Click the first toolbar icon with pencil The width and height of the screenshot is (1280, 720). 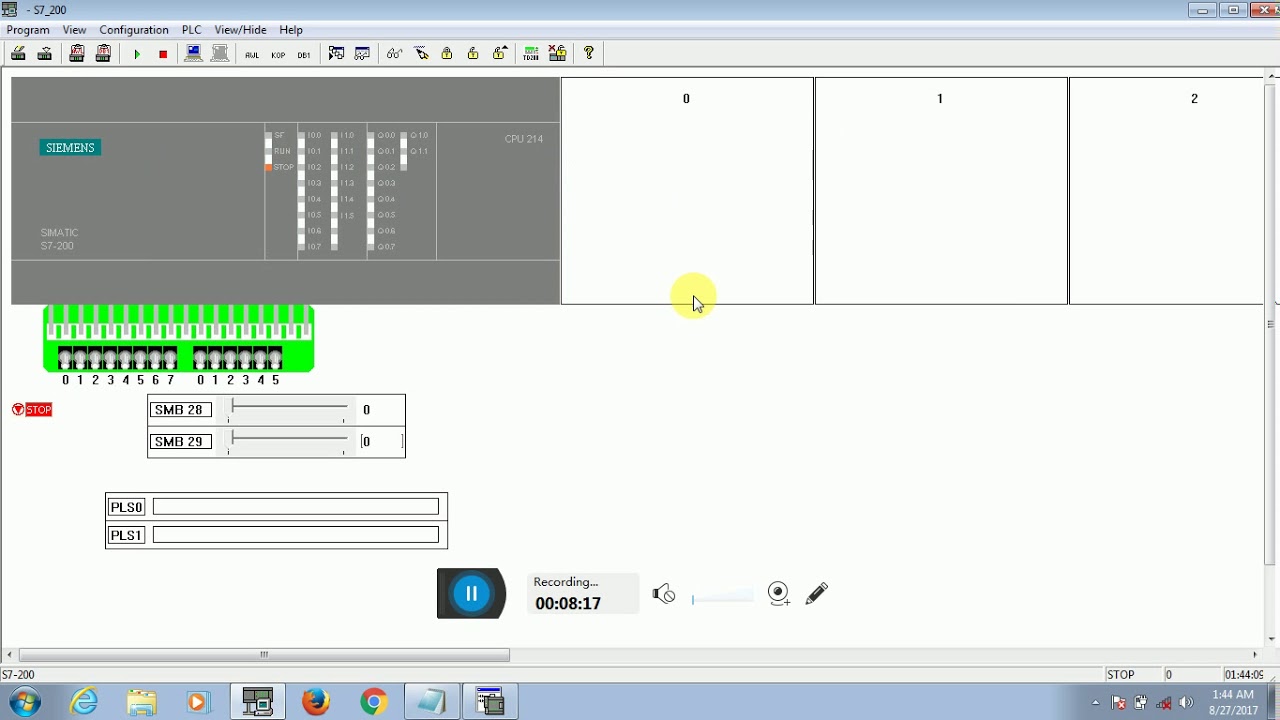click(18, 54)
